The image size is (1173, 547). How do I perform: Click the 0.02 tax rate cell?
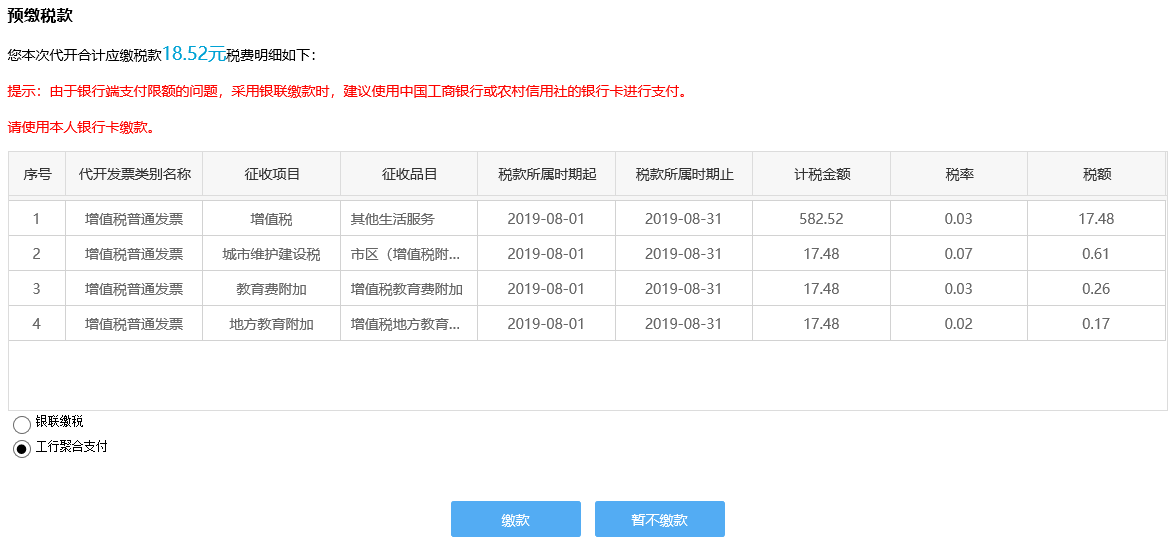point(959,324)
